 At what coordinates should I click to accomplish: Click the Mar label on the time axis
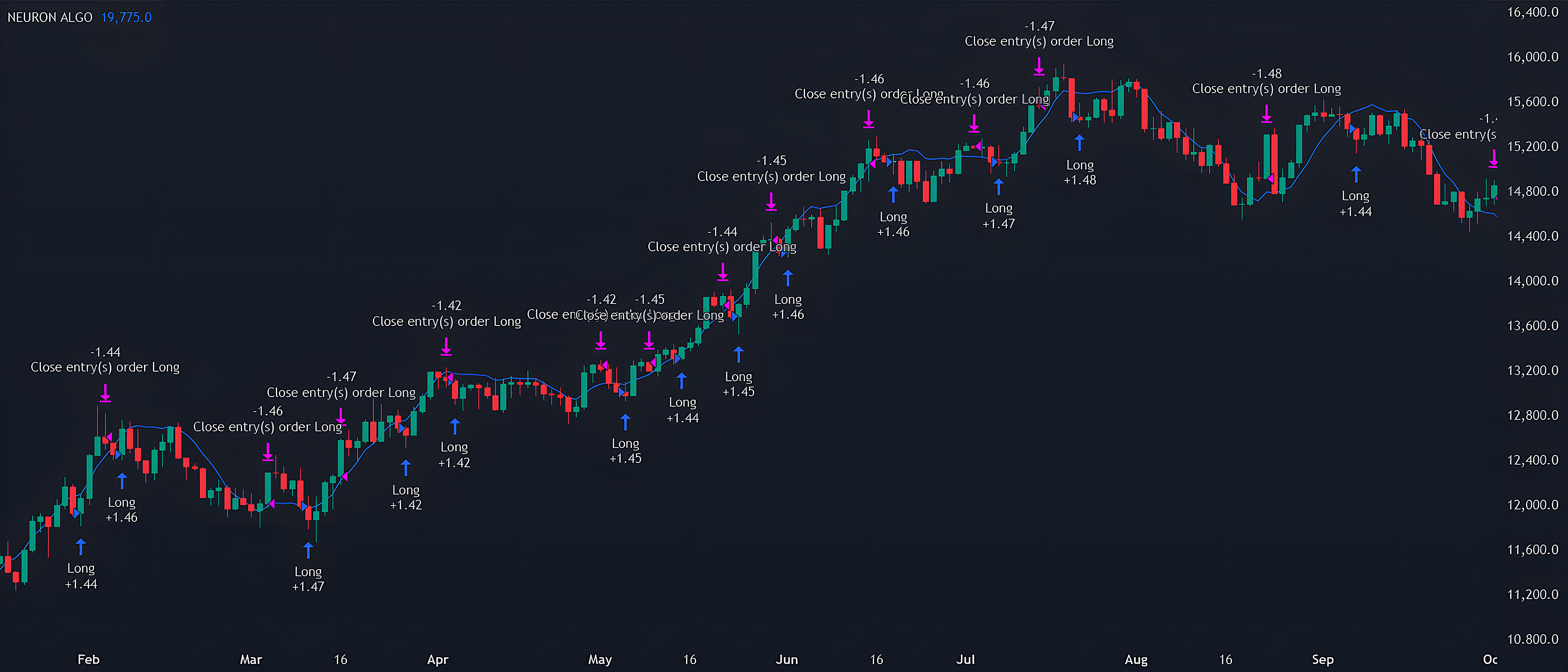click(251, 659)
